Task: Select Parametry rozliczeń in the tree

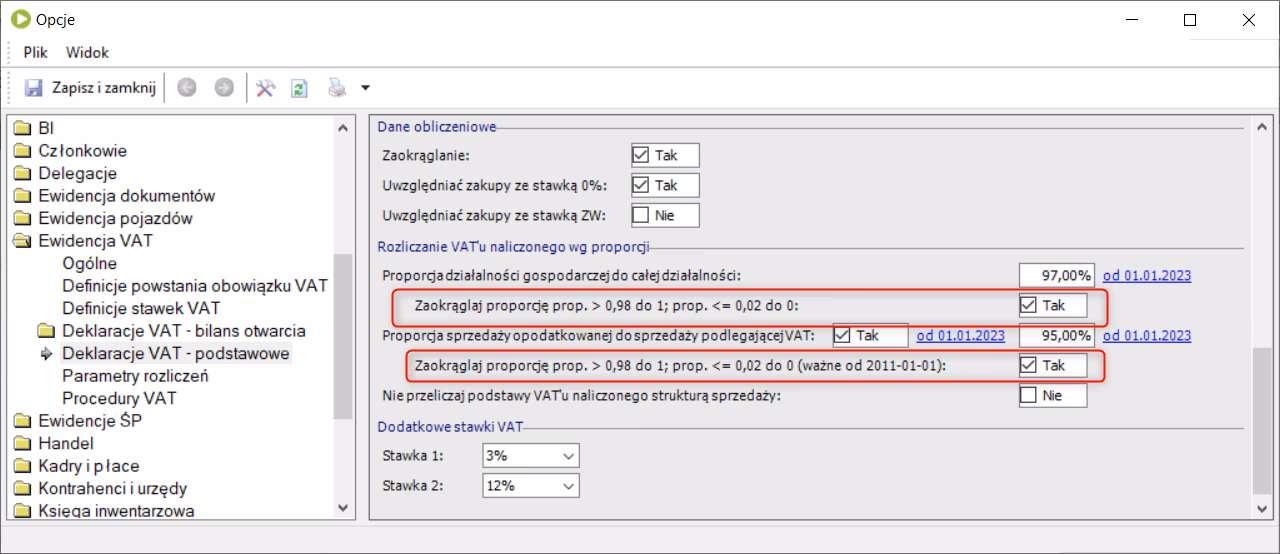Action: pyautogui.click(x=134, y=376)
